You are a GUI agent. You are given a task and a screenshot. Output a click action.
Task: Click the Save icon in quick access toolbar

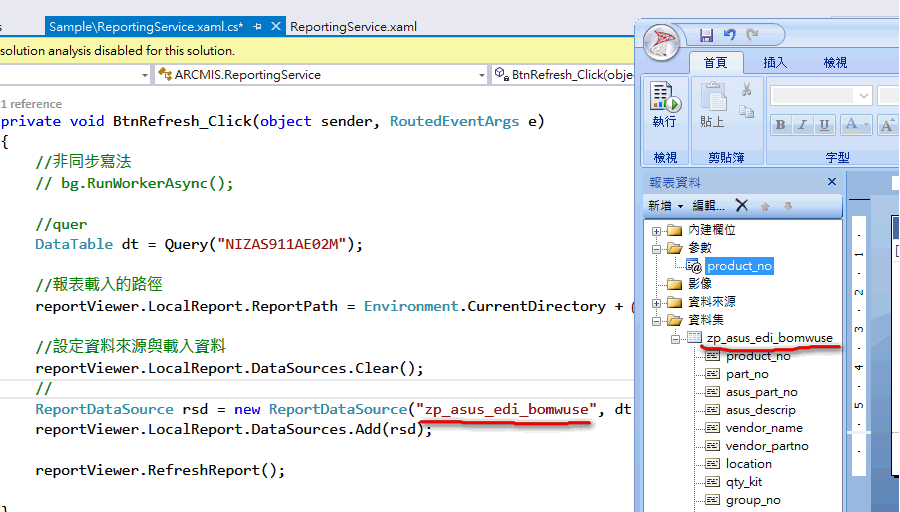707,35
